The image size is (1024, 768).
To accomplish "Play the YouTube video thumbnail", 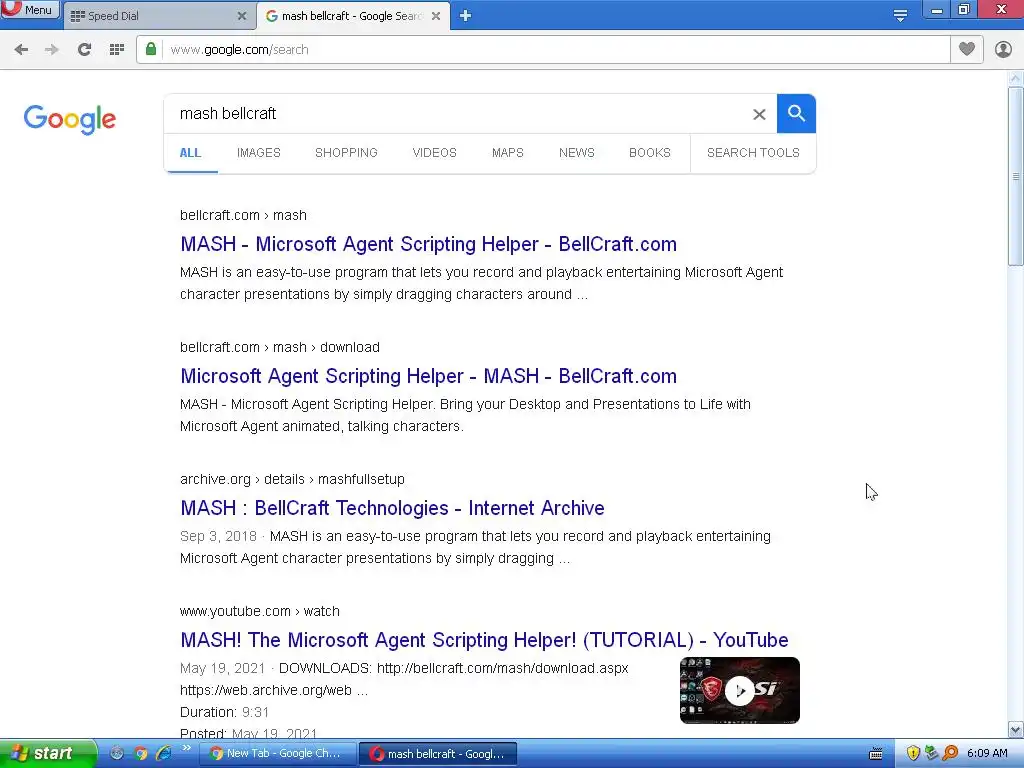I will point(740,690).
